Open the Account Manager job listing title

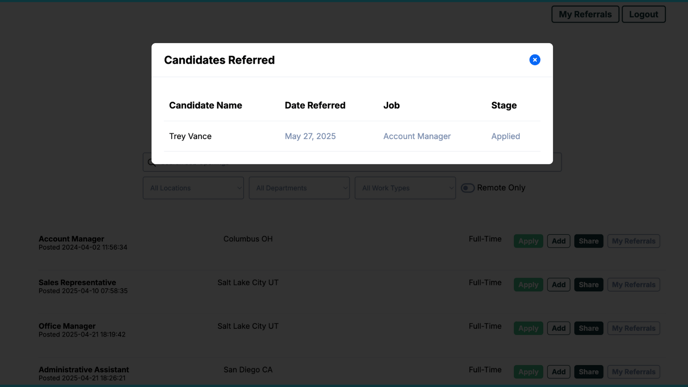[x=71, y=239]
